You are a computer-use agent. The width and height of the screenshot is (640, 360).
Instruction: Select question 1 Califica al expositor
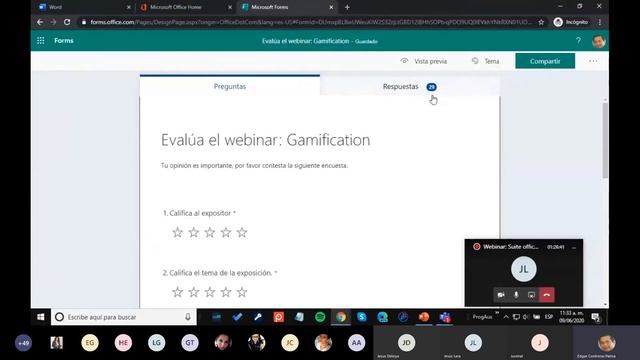coord(199,213)
